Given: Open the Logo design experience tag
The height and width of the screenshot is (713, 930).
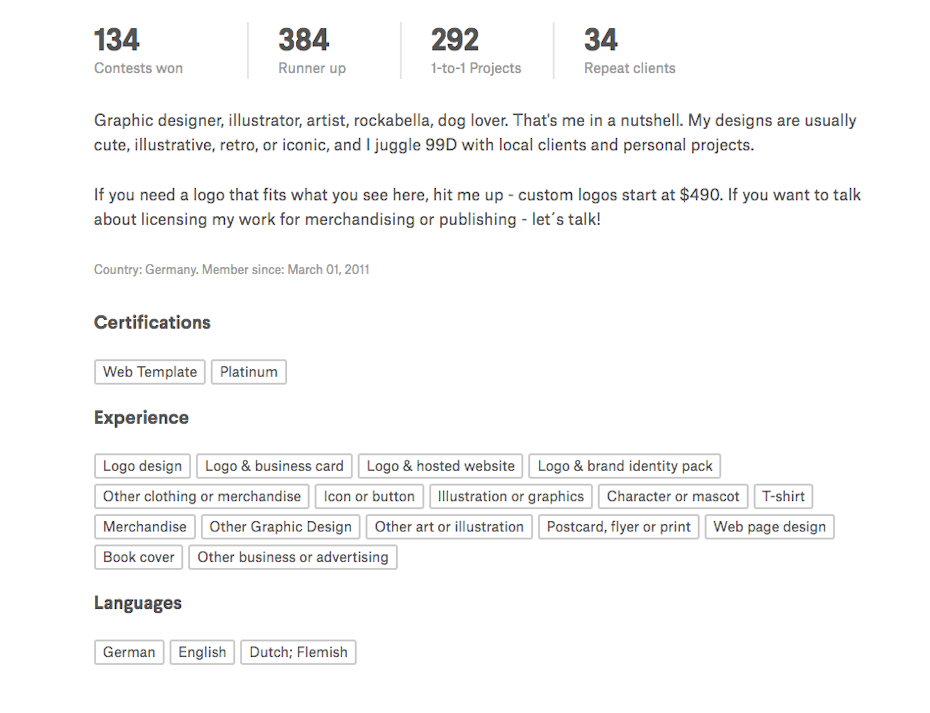Looking at the screenshot, I should 142,466.
